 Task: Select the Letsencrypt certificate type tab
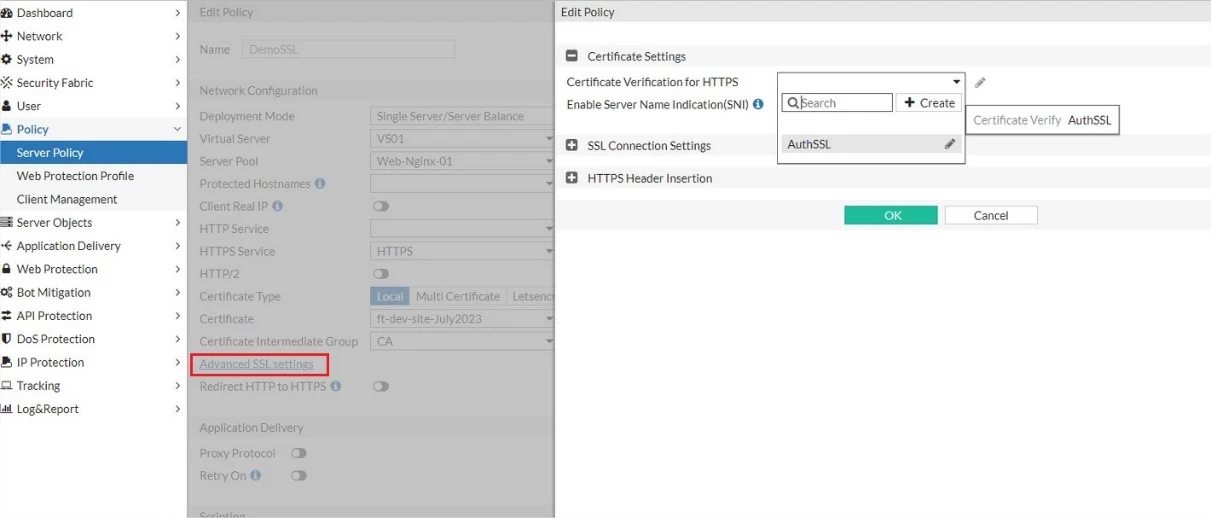point(531,296)
